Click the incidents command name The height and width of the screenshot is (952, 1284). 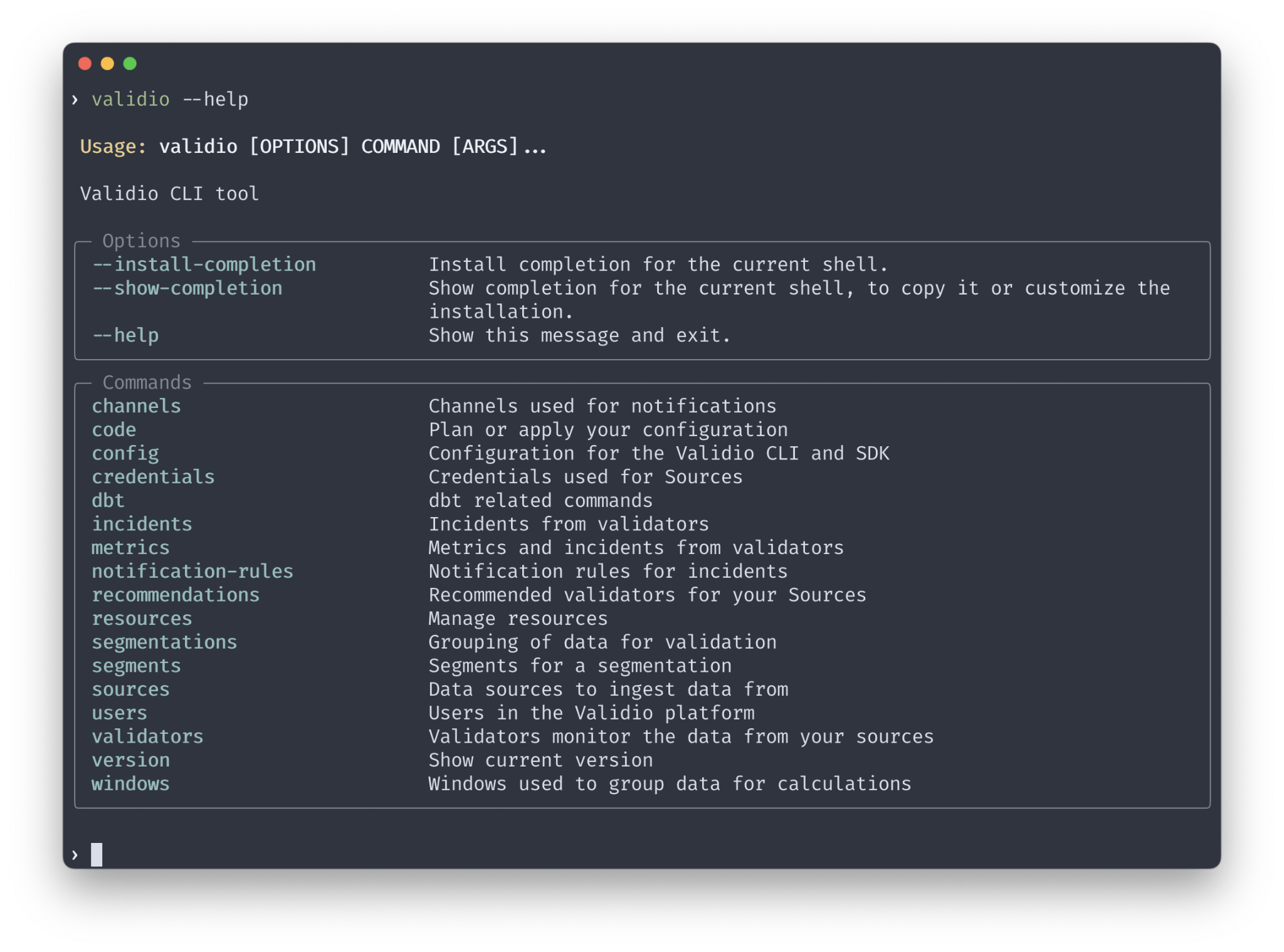click(x=142, y=524)
